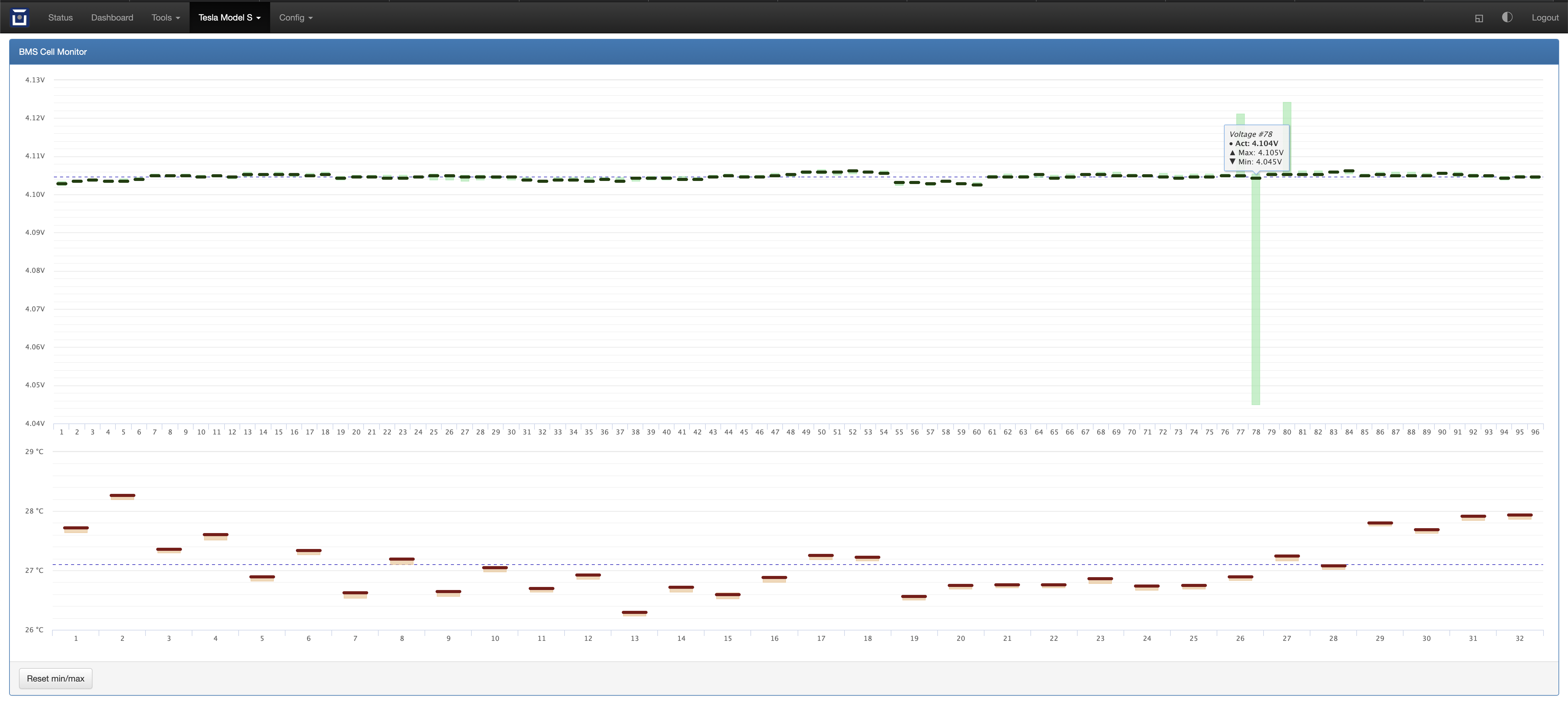Click the Voltage #78 tooltip box
The image size is (1568, 703).
[x=1256, y=148]
